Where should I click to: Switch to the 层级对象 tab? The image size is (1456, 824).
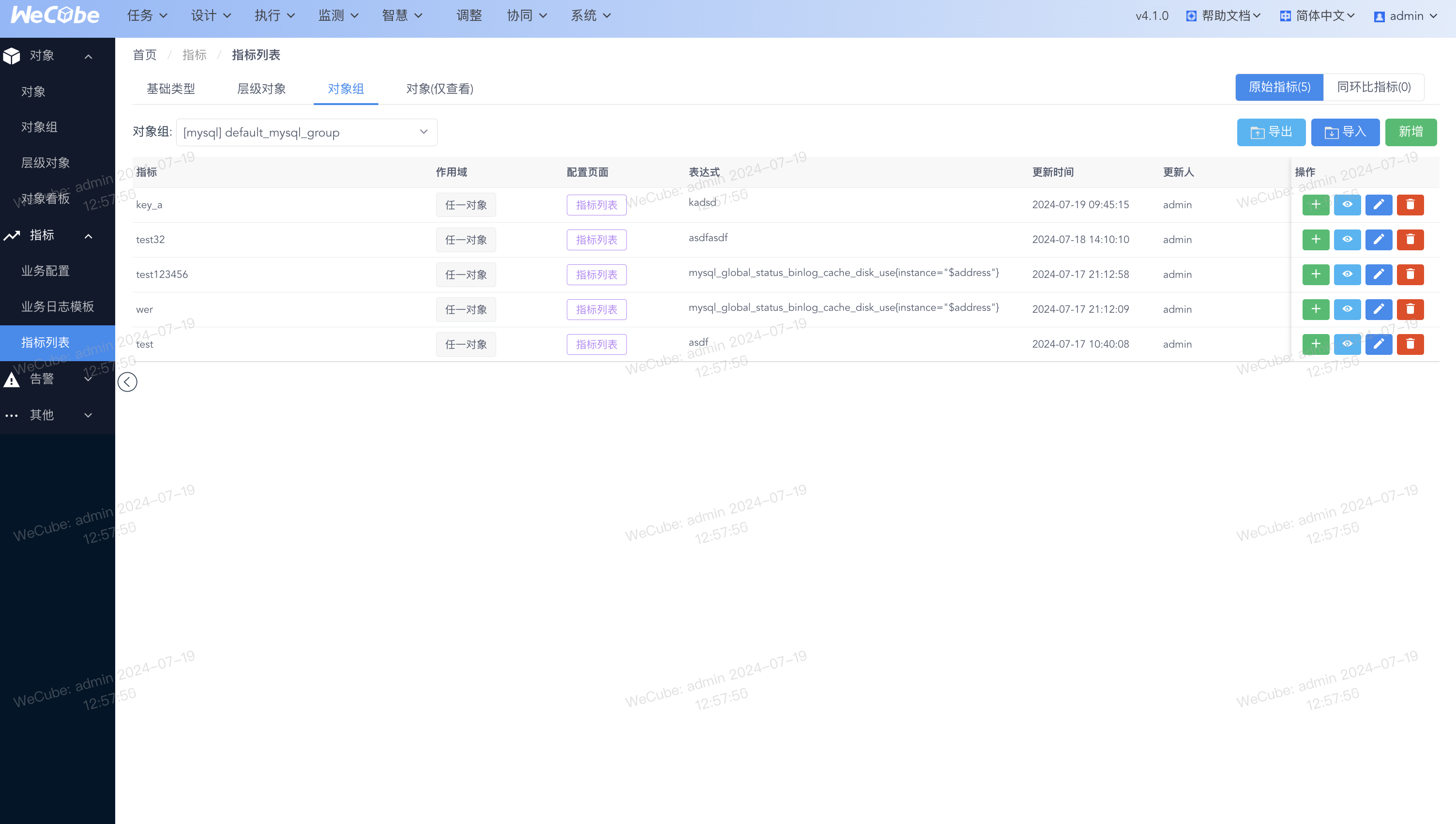(x=261, y=89)
